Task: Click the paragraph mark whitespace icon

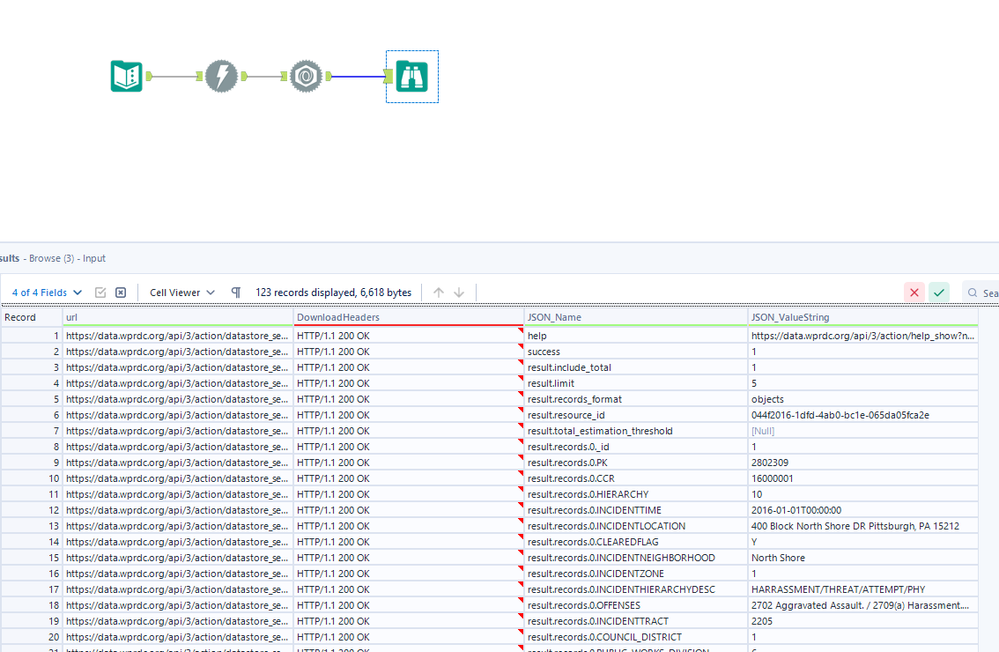Action: [236, 292]
